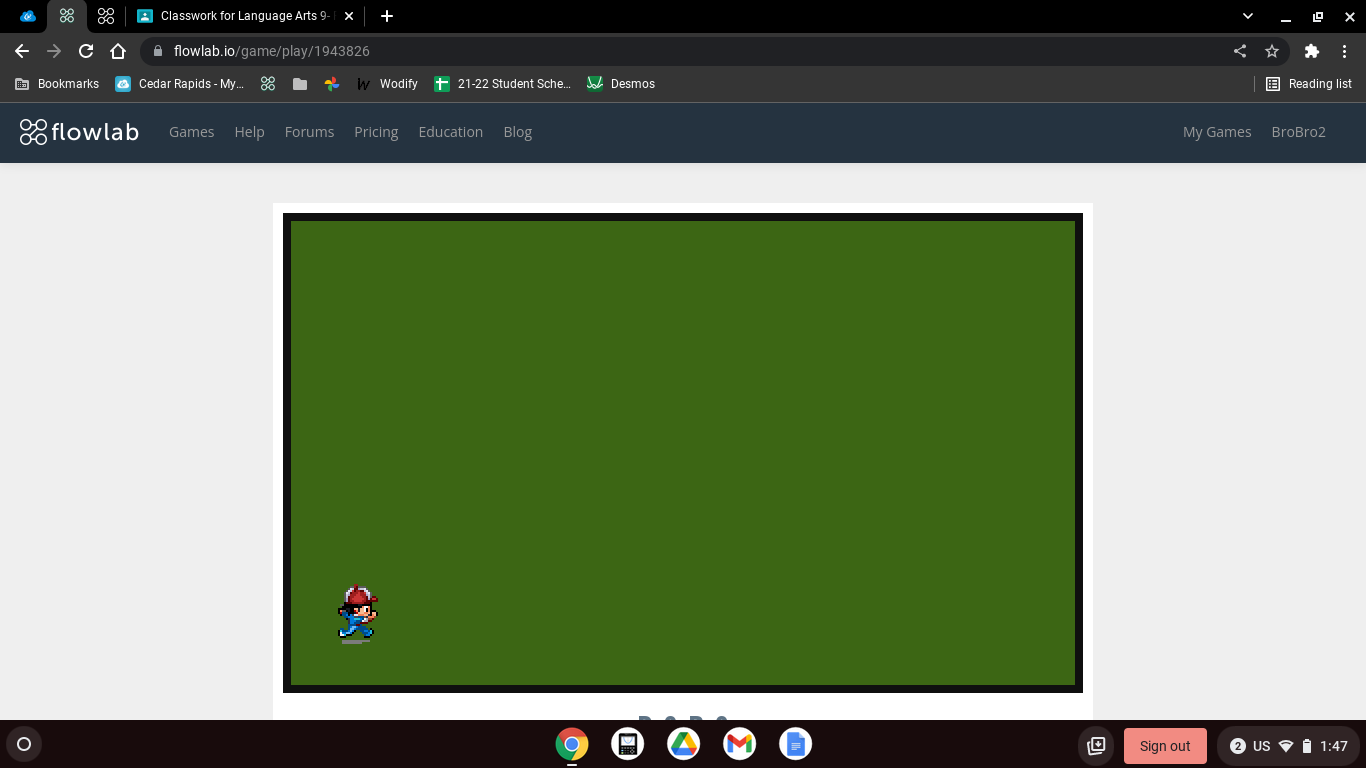The height and width of the screenshot is (768, 1366).
Task: Open the Chrome three-dot menu
Action: 1344,51
